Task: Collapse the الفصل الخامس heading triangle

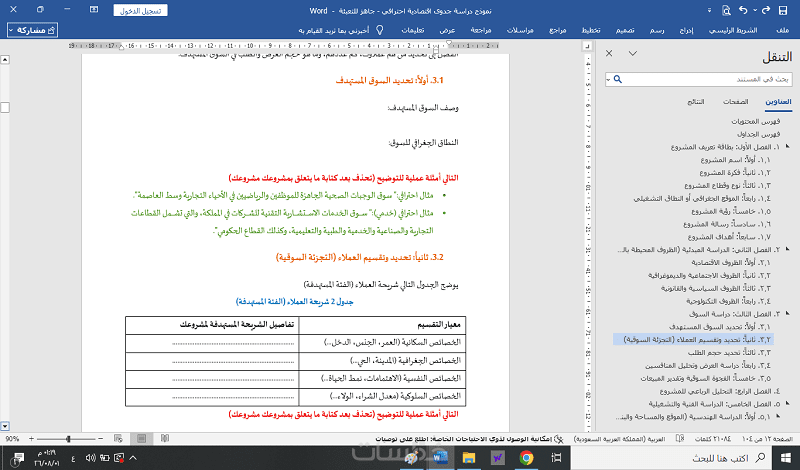Action: point(788,403)
